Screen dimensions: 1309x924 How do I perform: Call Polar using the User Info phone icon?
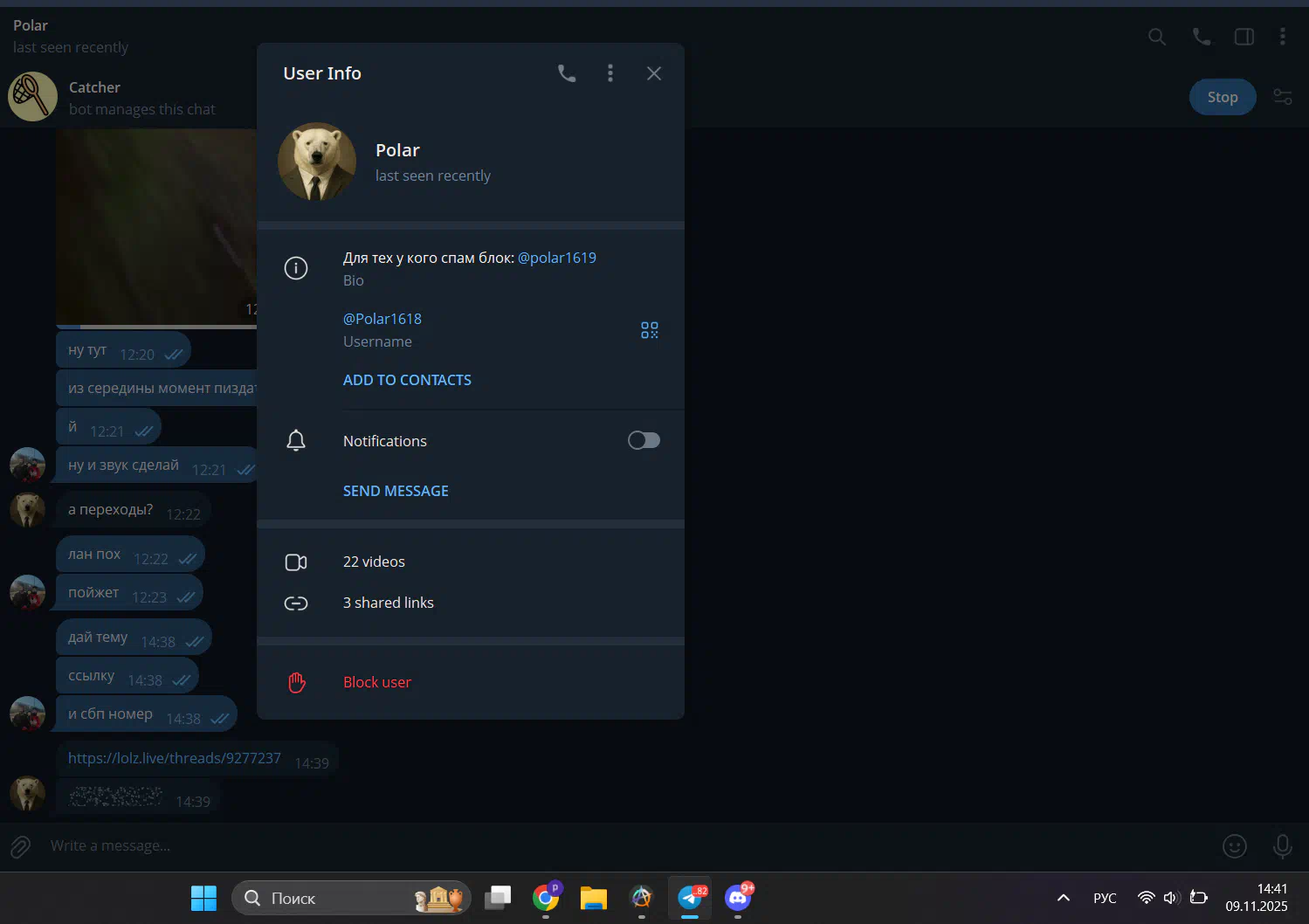pyautogui.click(x=567, y=73)
